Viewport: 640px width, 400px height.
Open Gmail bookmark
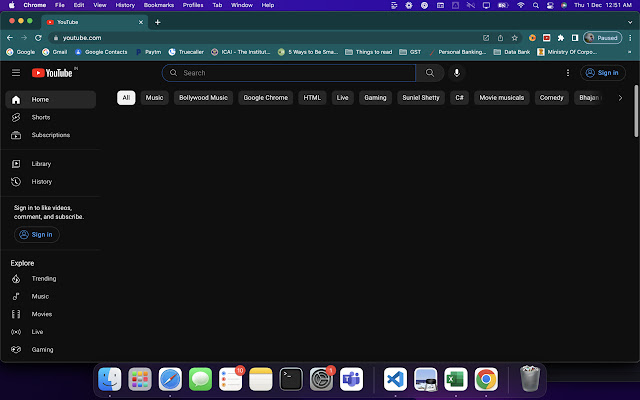pos(55,52)
